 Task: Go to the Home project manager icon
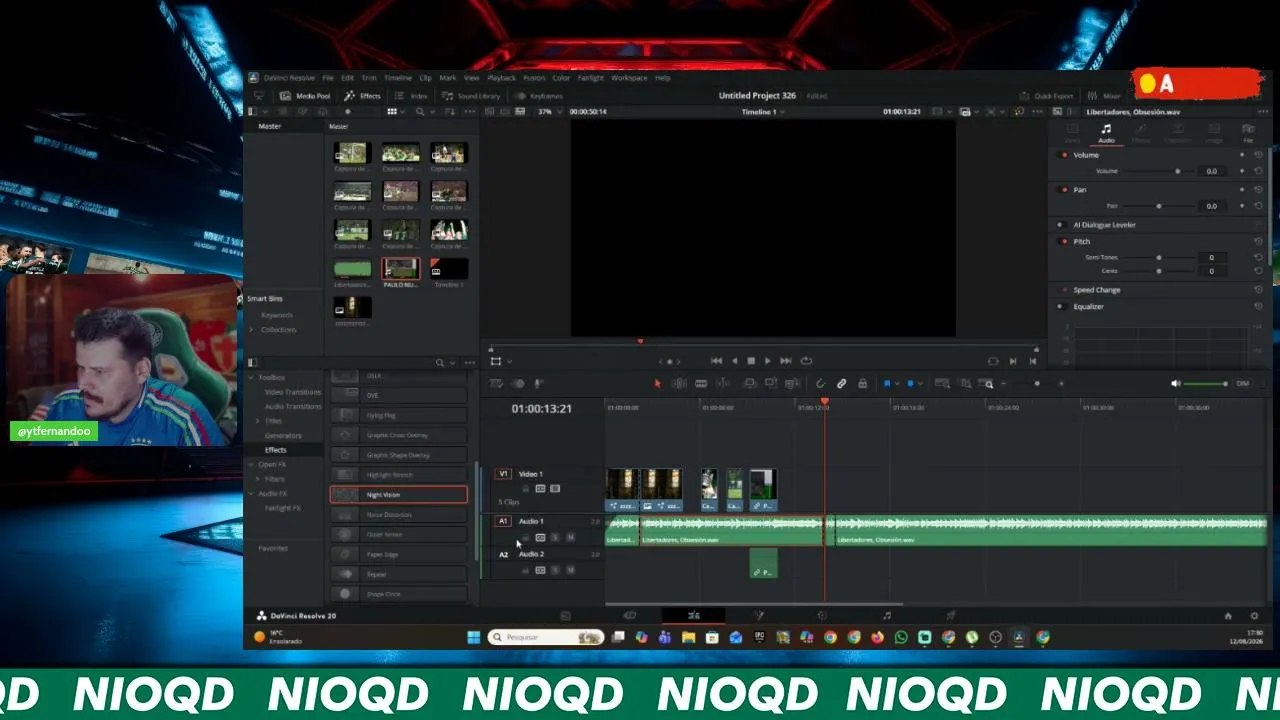point(1228,616)
